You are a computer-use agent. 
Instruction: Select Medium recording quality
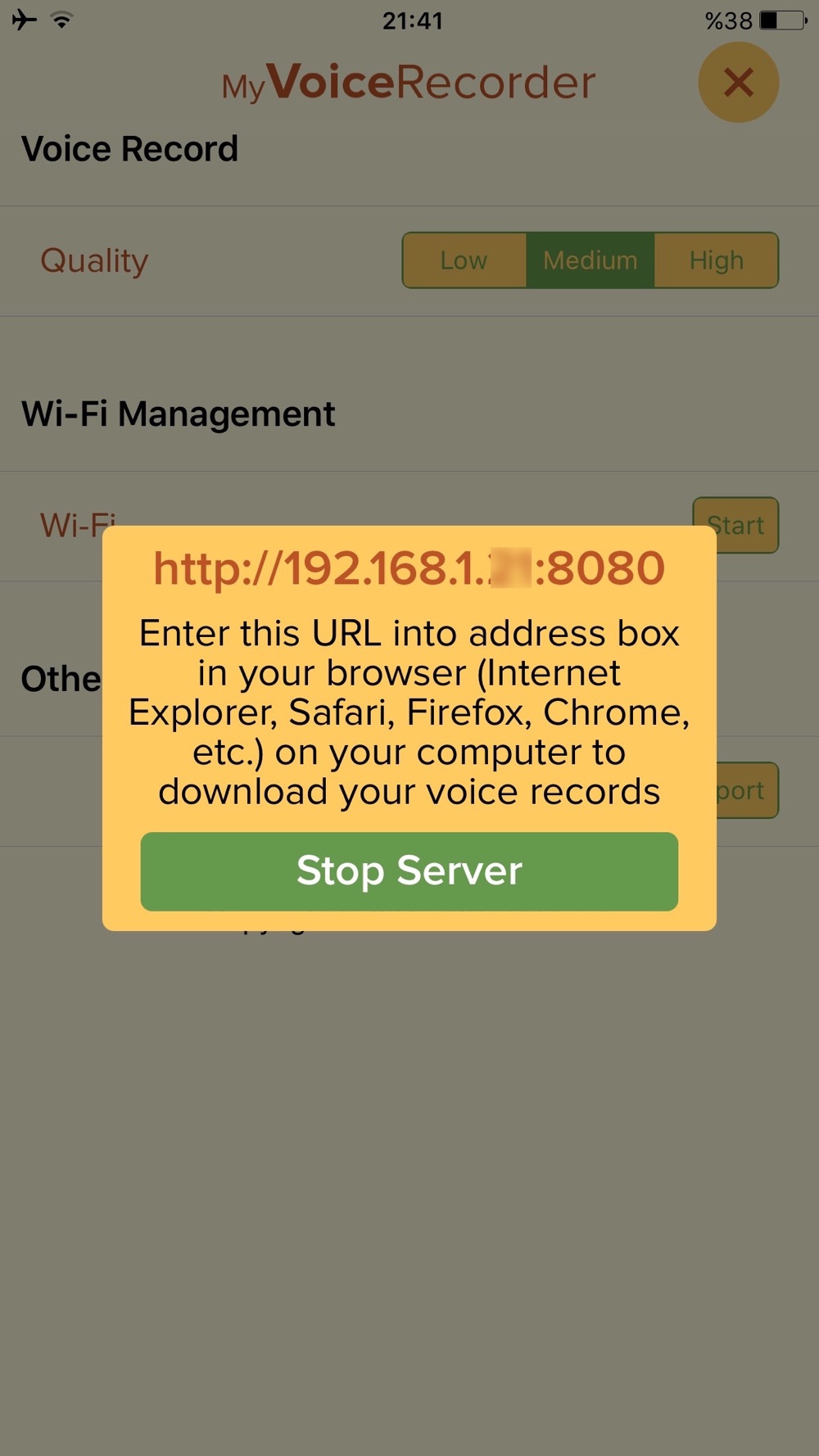click(590, 260)
